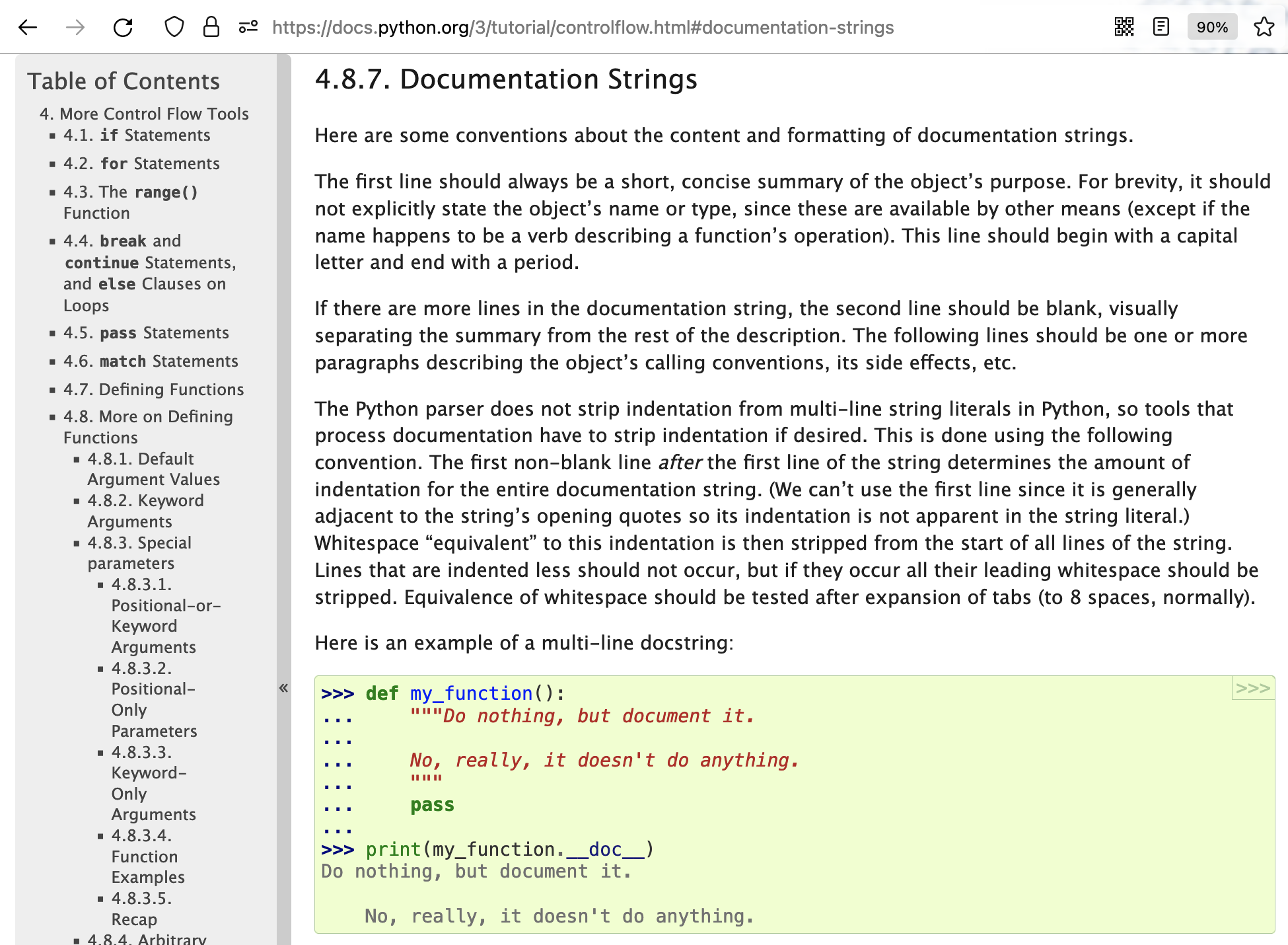This screenshot has width=1288, height=945.
Task: Open '4. More Control Flow Tools' link
Action: [144, 114]
